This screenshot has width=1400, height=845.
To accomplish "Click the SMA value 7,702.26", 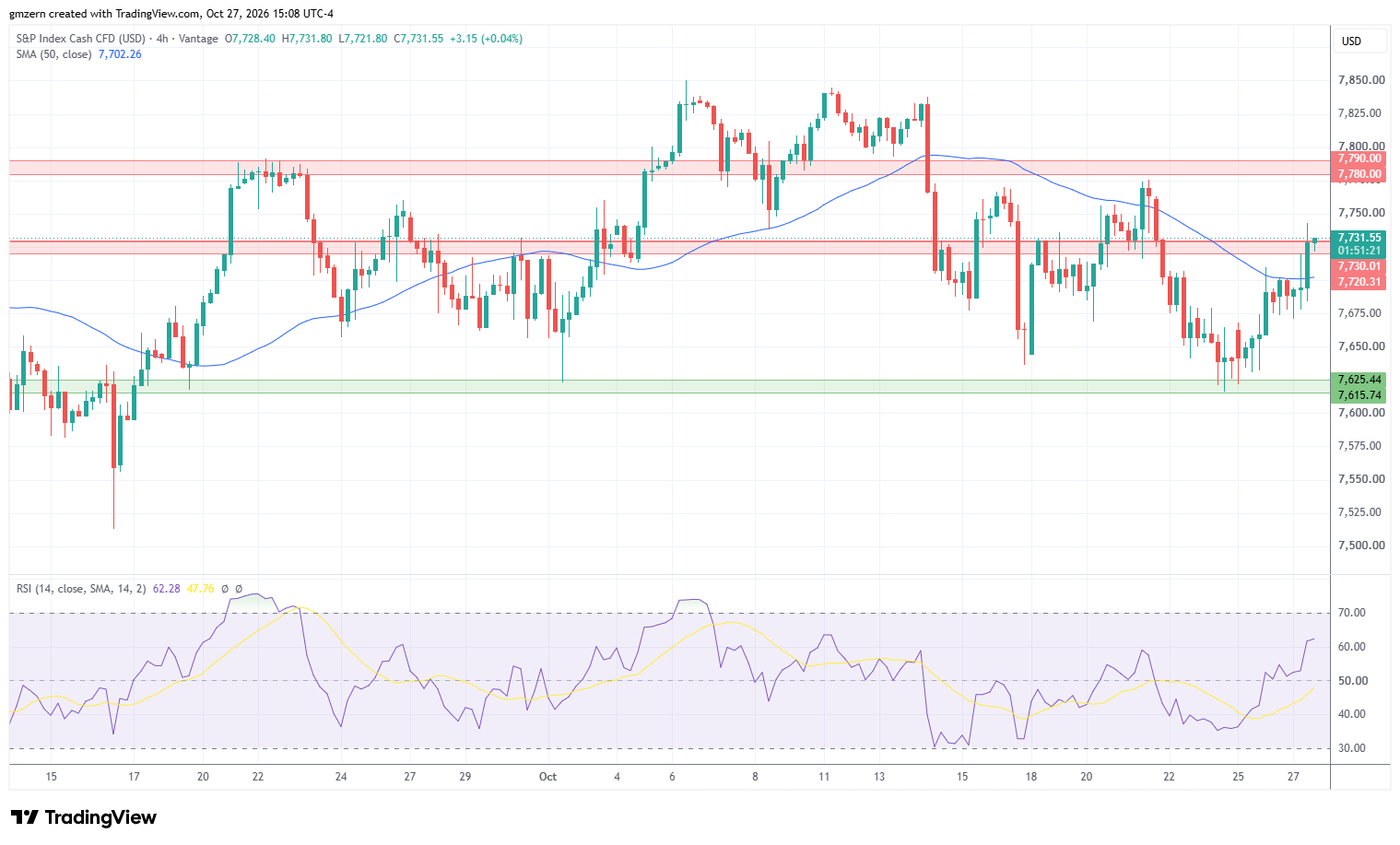I will [120, 54].
